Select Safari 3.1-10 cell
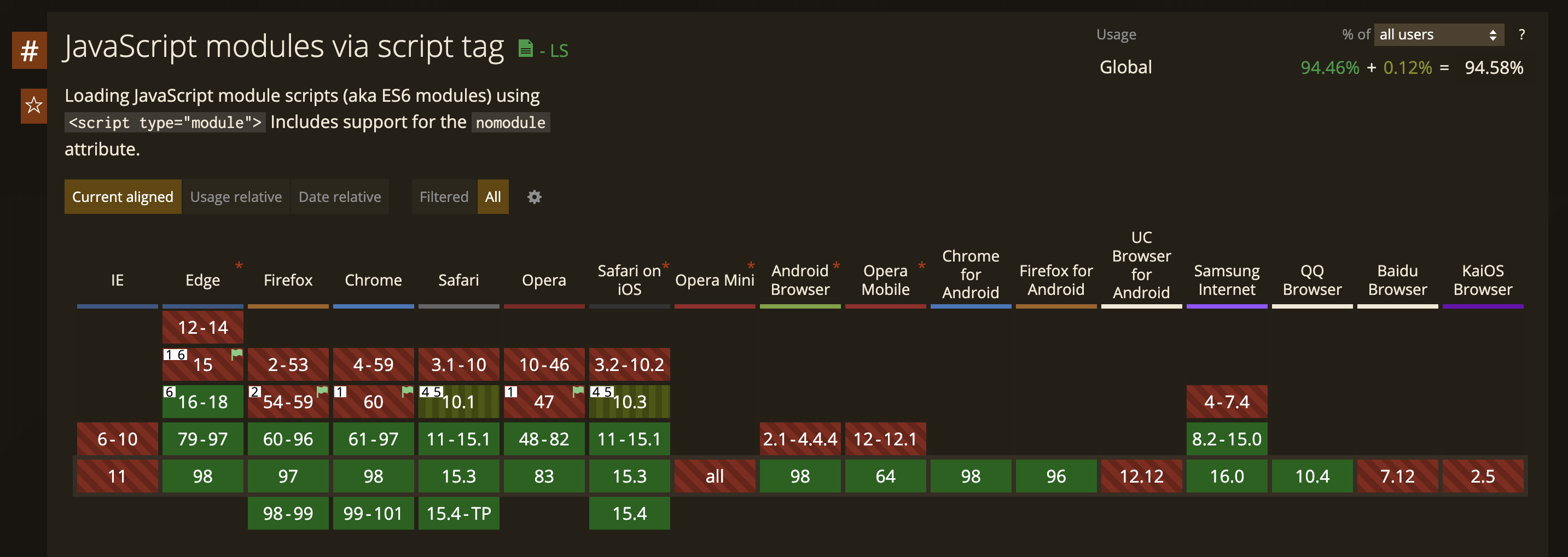The height and width of the screenshot is (557, 1568). (459, 364)
